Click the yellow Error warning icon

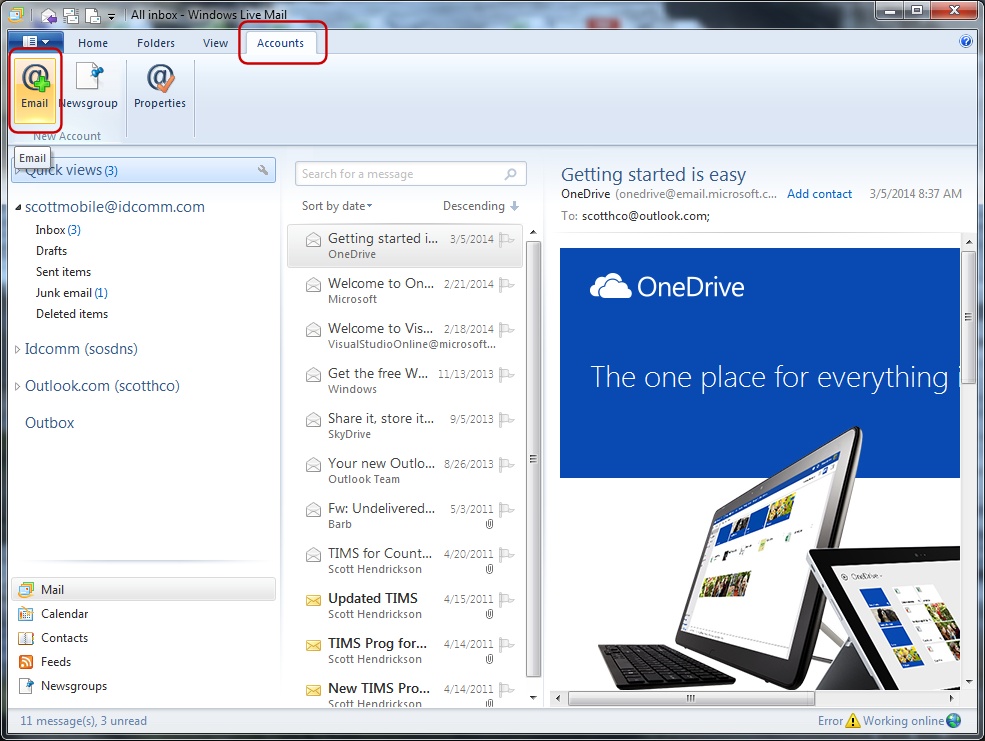pyautogui.click(x=853, y=720)
